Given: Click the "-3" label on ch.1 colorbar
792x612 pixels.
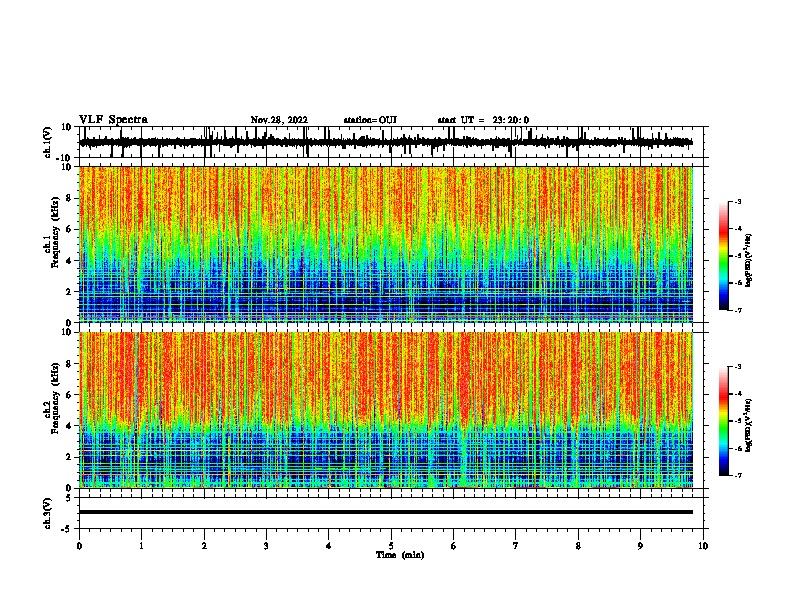Looking at the screenshot, I should point(737,201).
